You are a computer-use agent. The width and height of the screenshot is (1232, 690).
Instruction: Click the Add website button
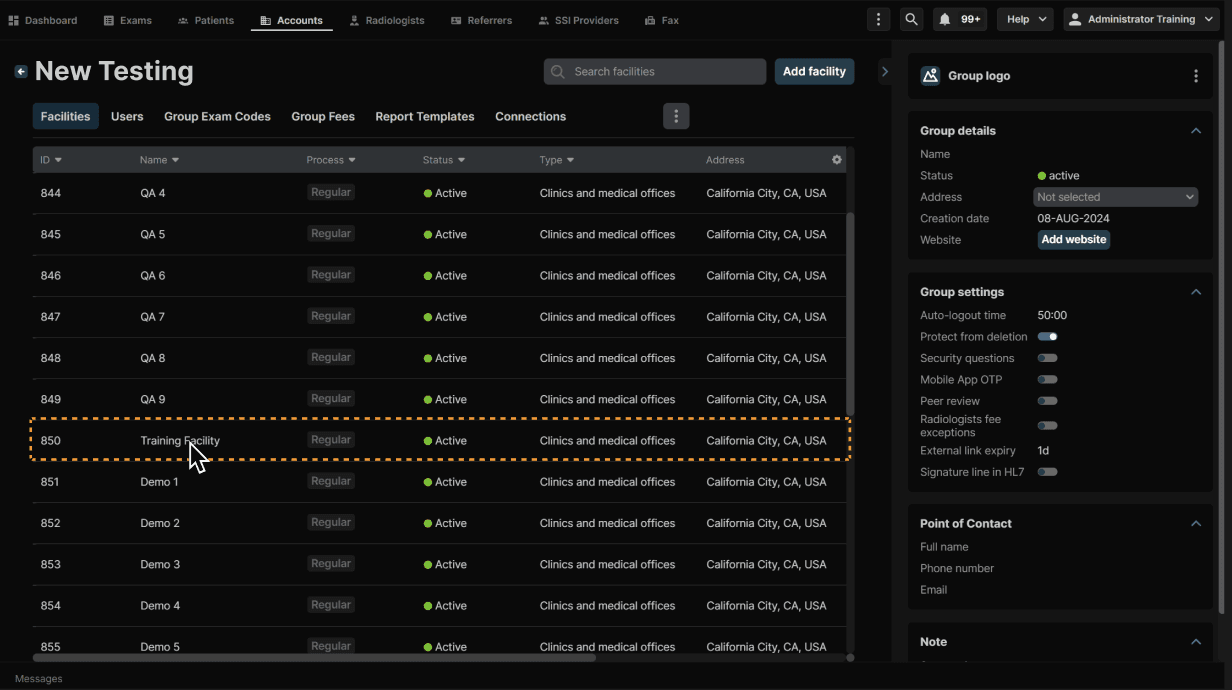pyautogui.click(x=1074, y=240)
